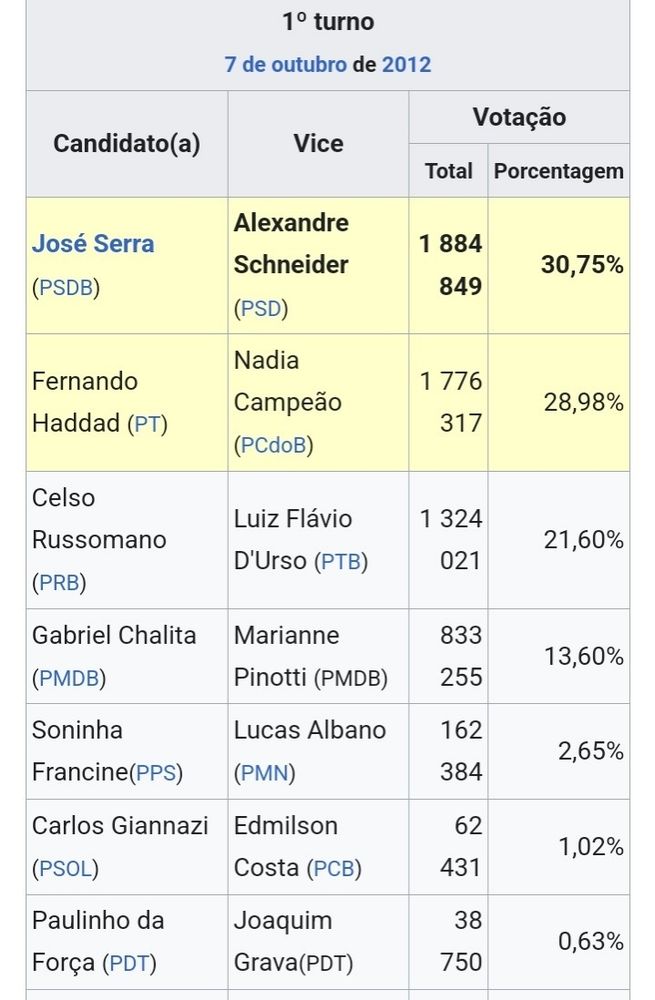Click the PT party link
This screenshot has width=655, height=1000.
[147, 424]
